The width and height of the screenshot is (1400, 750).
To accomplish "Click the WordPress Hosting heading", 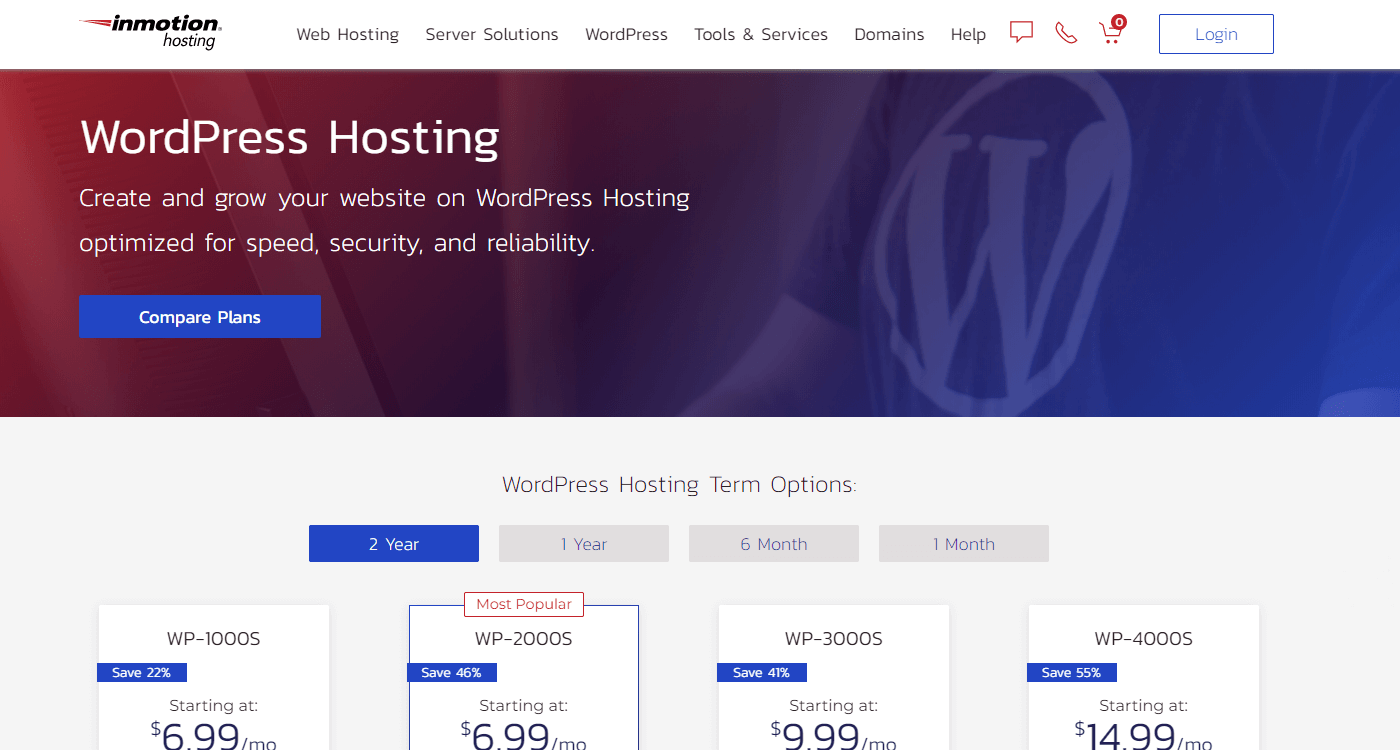I will 290,137.
